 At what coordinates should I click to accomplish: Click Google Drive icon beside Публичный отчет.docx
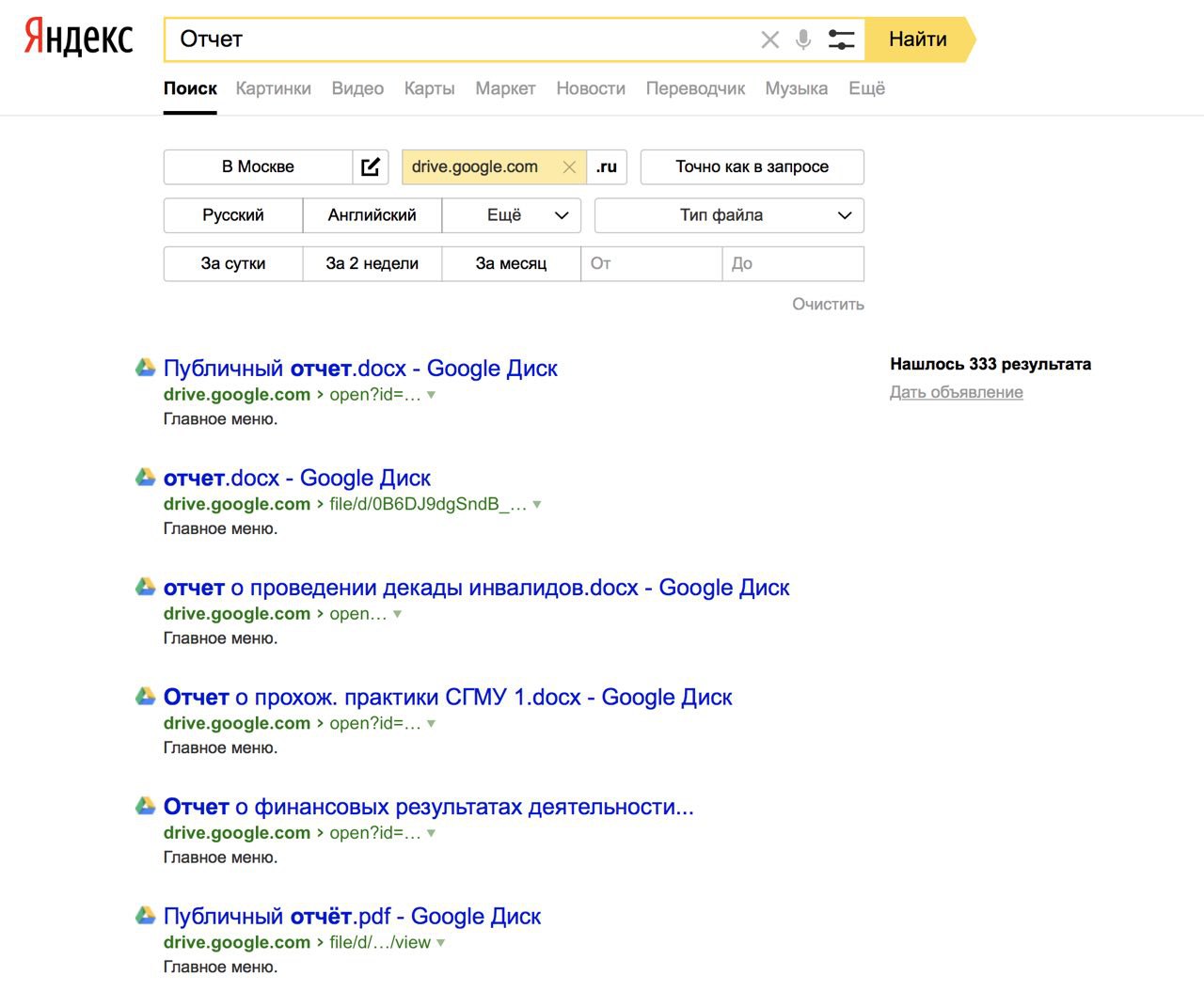(x=146, y=368)
